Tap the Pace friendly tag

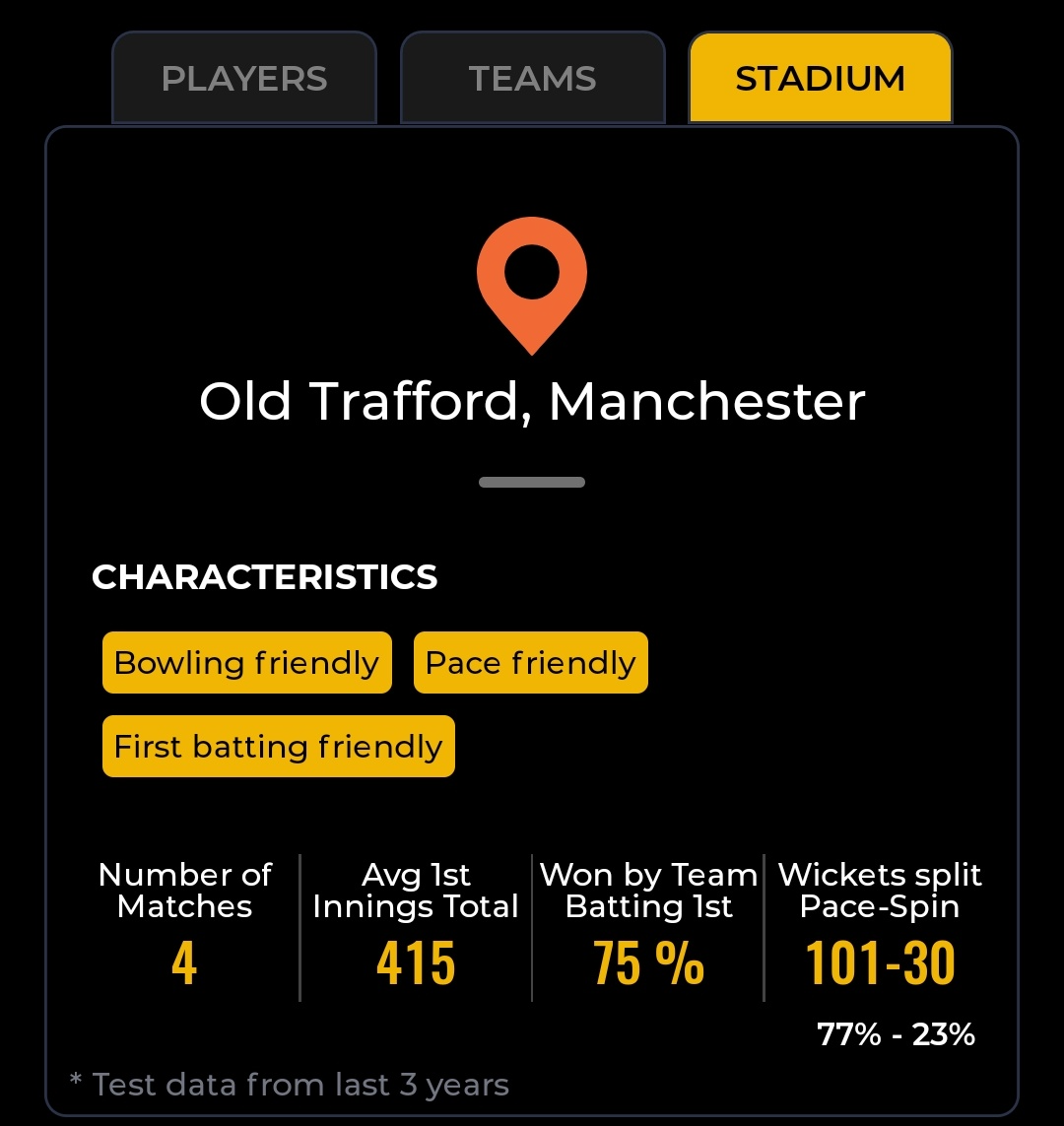[530, 663]
